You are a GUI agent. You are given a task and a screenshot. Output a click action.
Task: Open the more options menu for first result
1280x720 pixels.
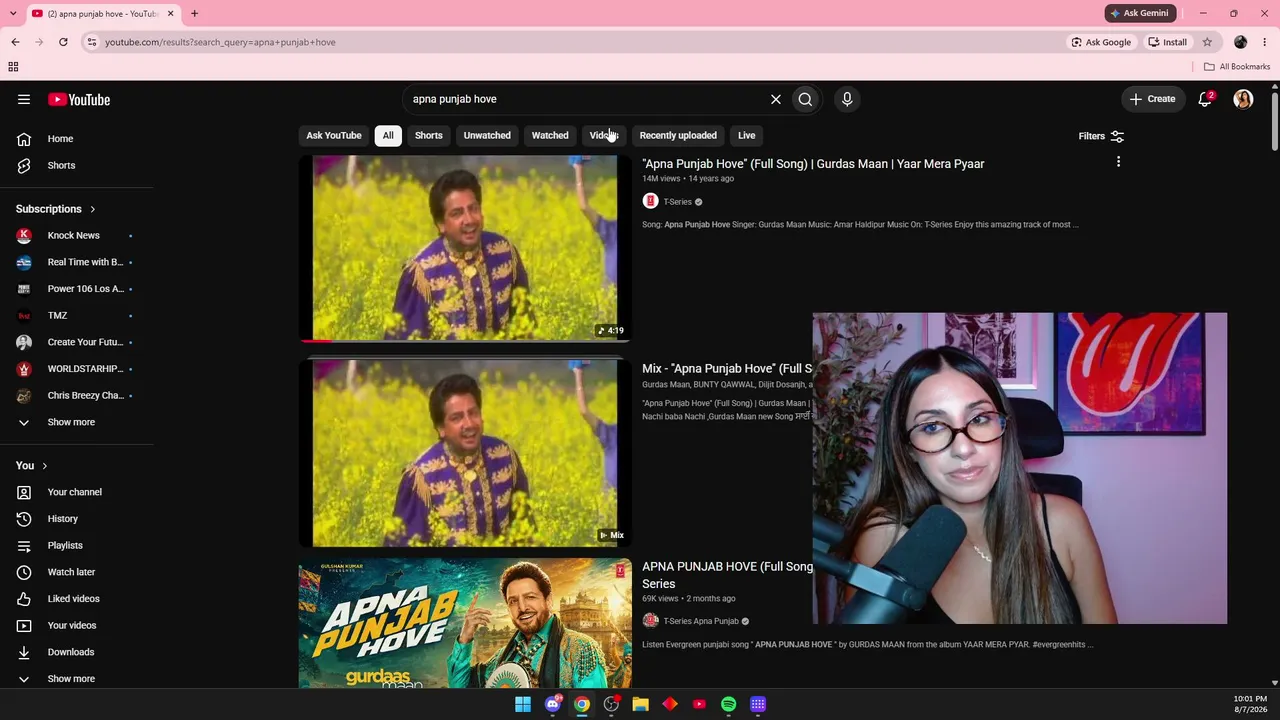point(1118,162)
